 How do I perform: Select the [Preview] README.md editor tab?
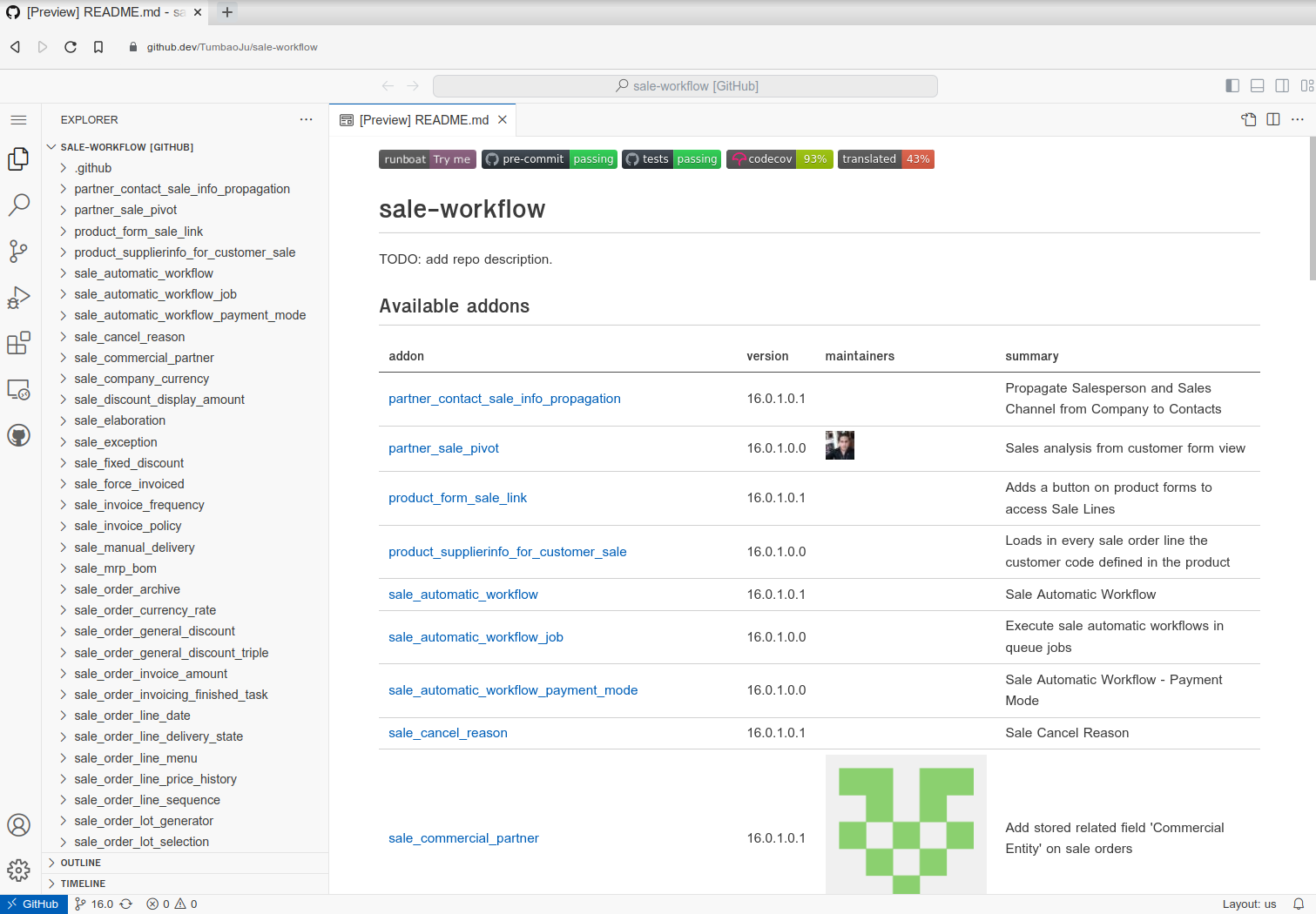pyautogui.click(x=423, y=120)
